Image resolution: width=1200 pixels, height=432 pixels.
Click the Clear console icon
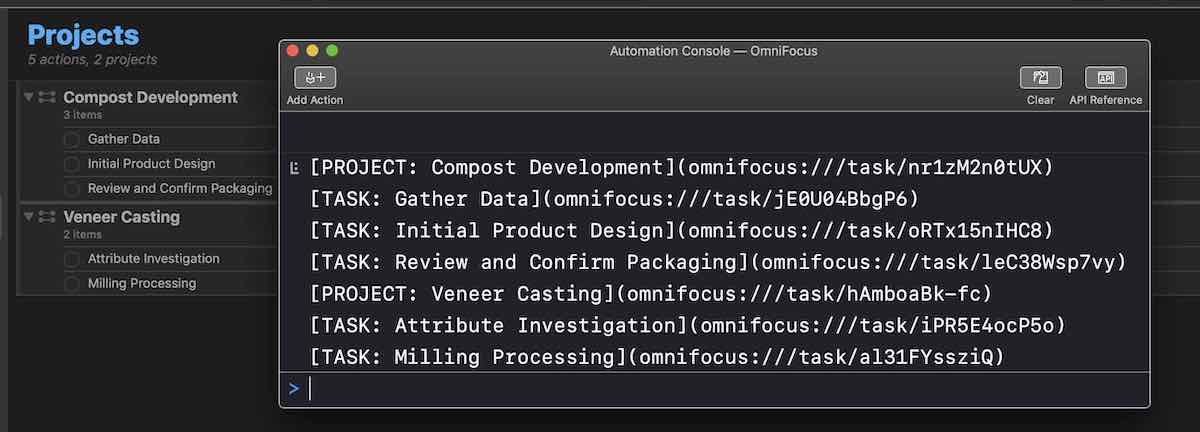(1040, 77)
